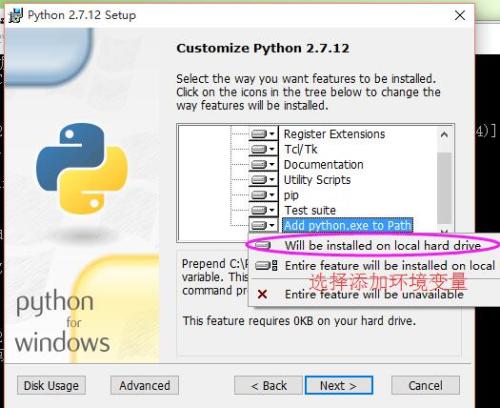Screen dimensions: 500x408
Task: Click the feature list scrollbar up arrow
Action: [x=444, y=135]
